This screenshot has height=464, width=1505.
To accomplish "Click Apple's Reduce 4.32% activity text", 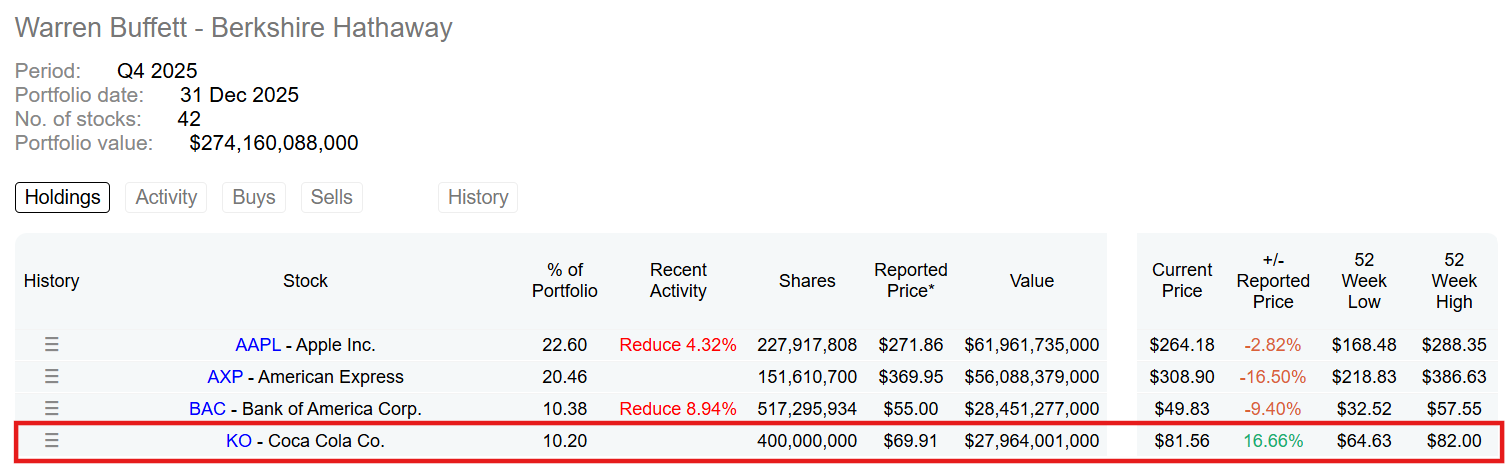I will click(678, 345).
